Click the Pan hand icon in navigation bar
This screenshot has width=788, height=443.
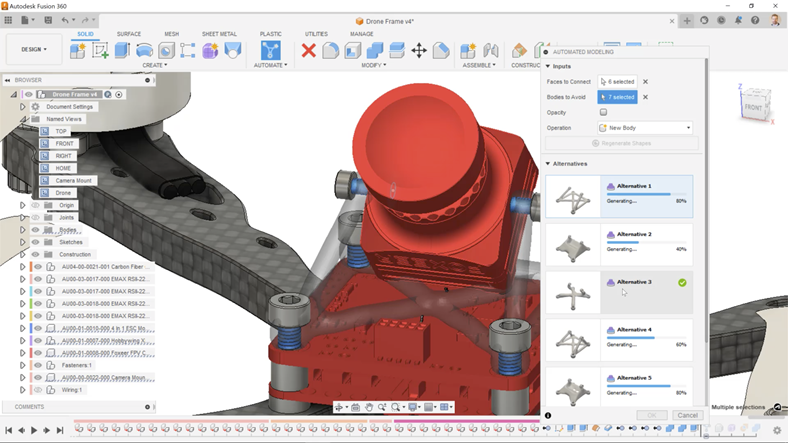pyautogui.click(x=369, y=407)
